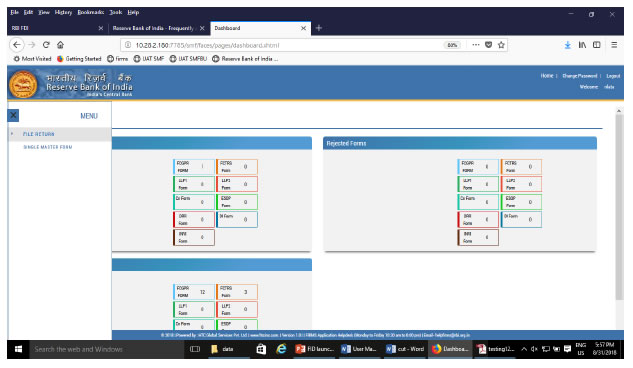633x368 pixels.
Task: Open a new browser tab
Action: (319, 28)
